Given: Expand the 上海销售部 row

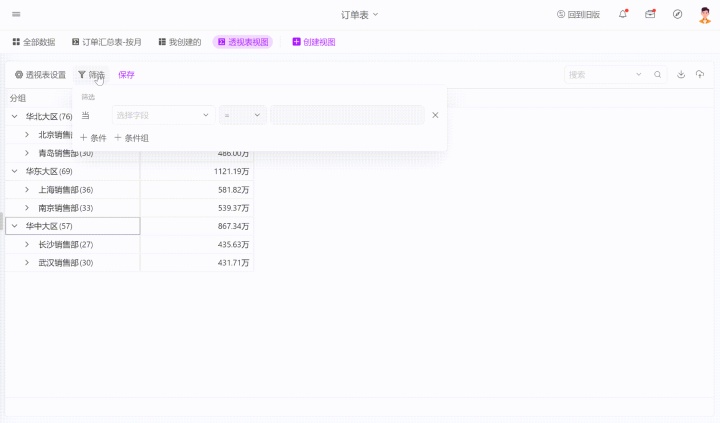Looking at the screenshot, I should pyautogui.click(x=27, y=190).
